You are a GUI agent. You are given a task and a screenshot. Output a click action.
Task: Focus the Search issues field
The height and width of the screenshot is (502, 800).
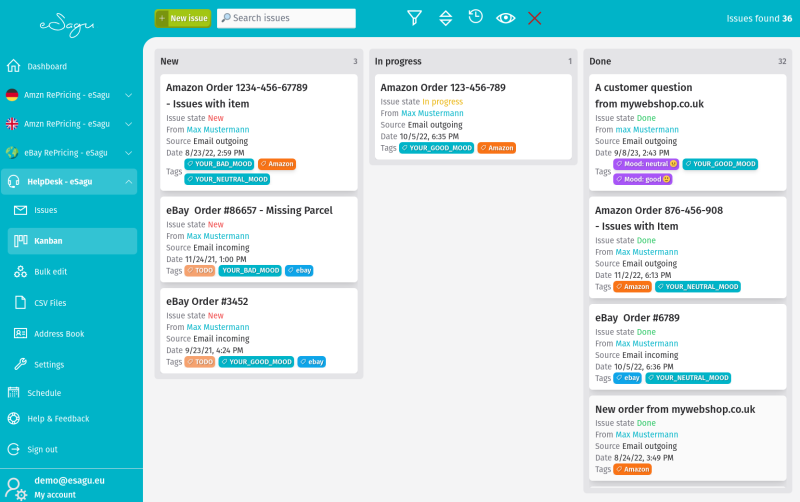(286, 18)
